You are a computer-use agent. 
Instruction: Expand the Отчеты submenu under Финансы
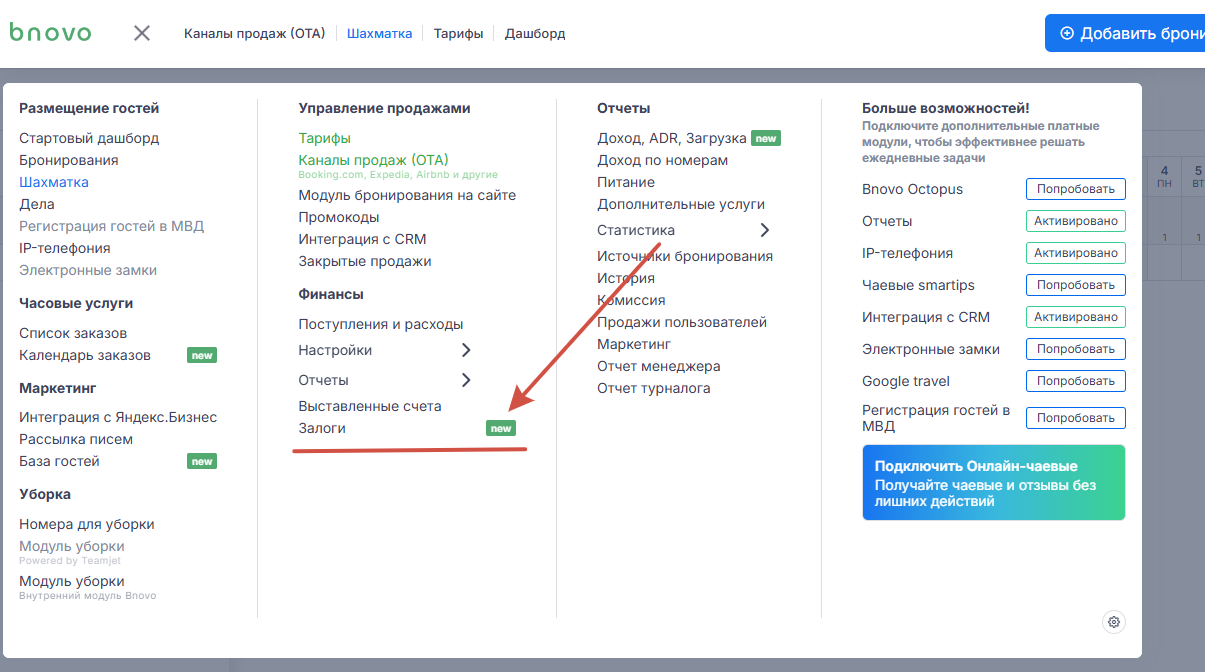[x=466, y=380]
